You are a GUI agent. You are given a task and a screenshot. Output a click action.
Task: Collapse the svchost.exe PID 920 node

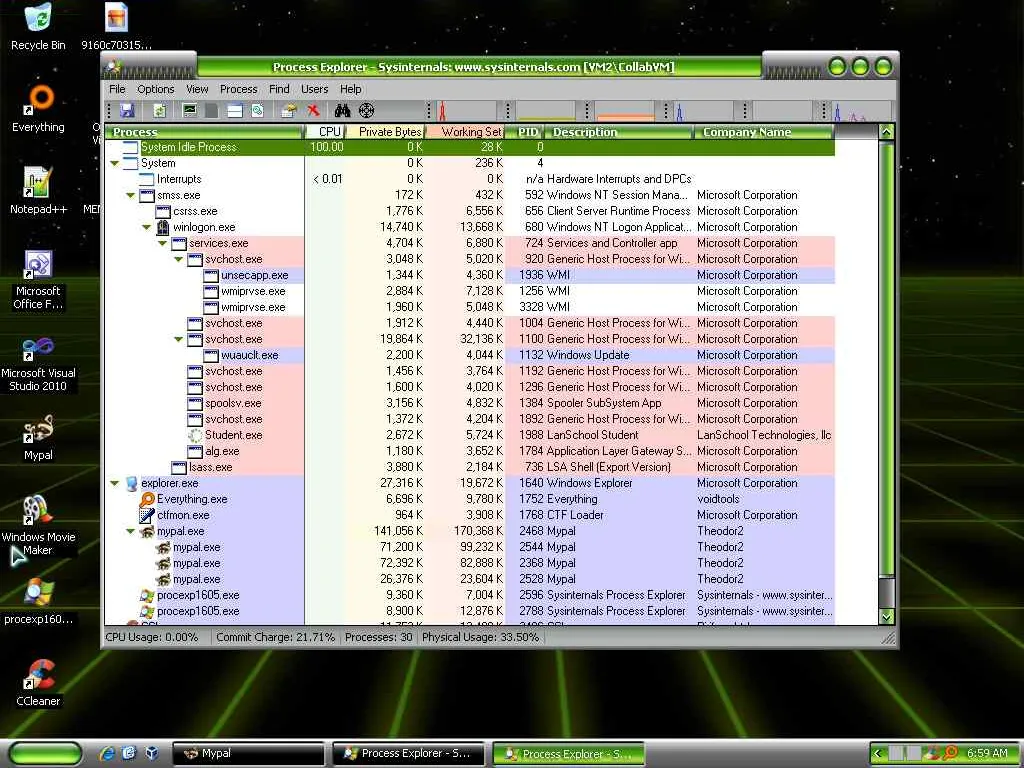coord(178,259)
